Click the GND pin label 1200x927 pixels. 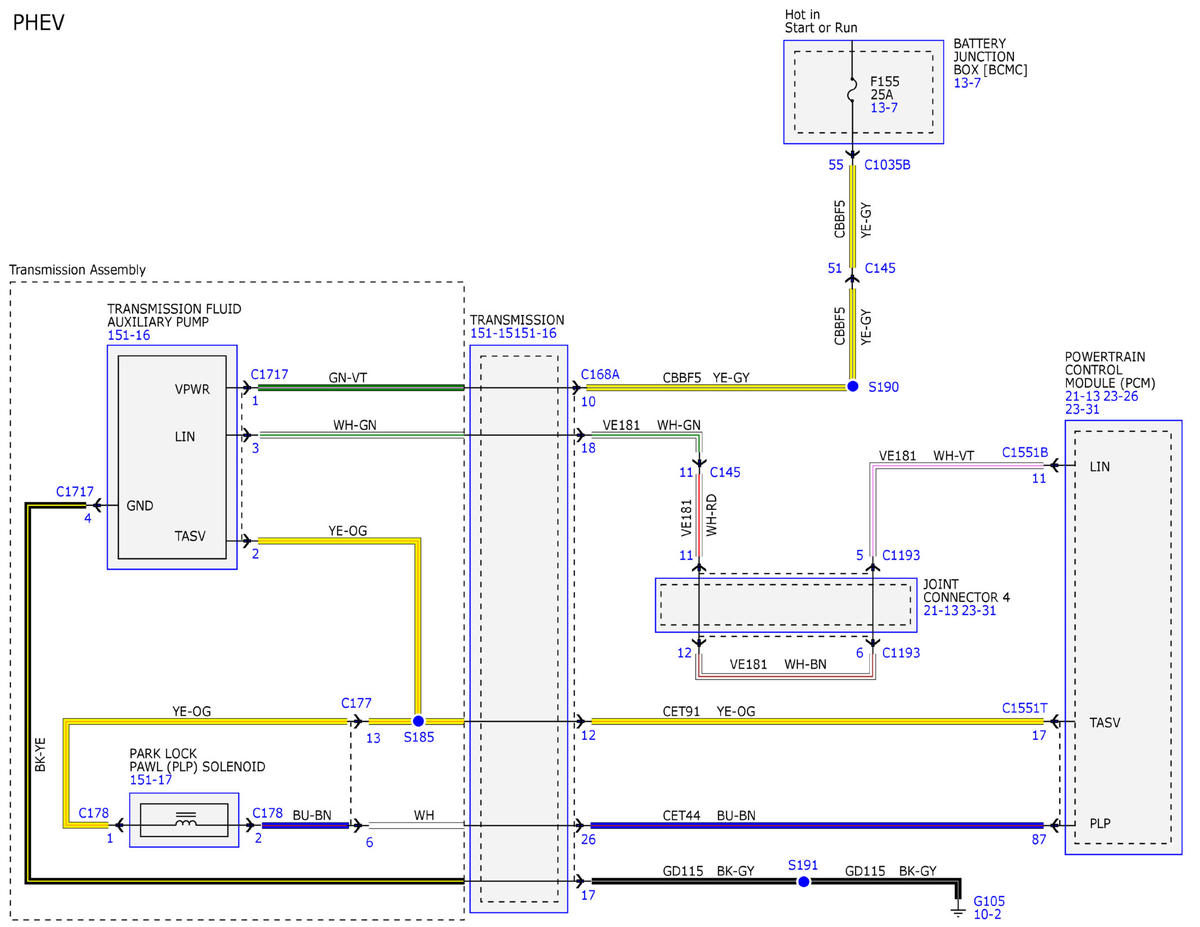140,506
